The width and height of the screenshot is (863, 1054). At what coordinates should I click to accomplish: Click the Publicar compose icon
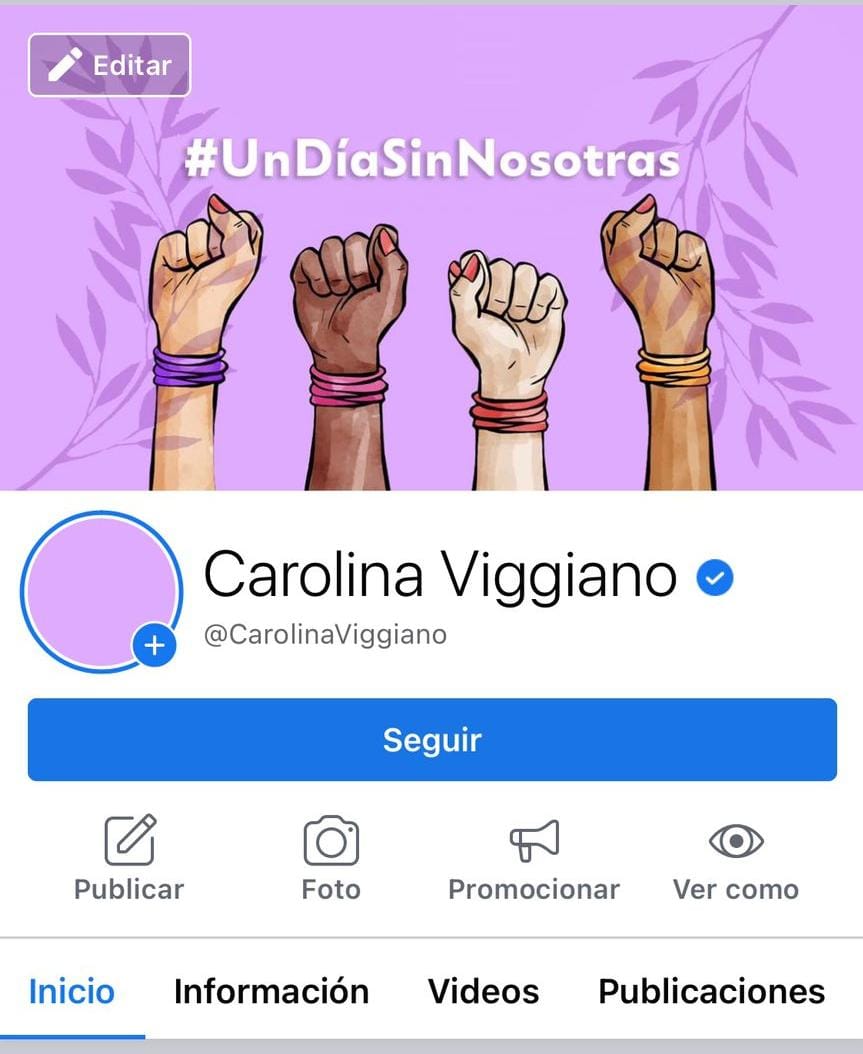pyautogui.click(x=130, y=840)
